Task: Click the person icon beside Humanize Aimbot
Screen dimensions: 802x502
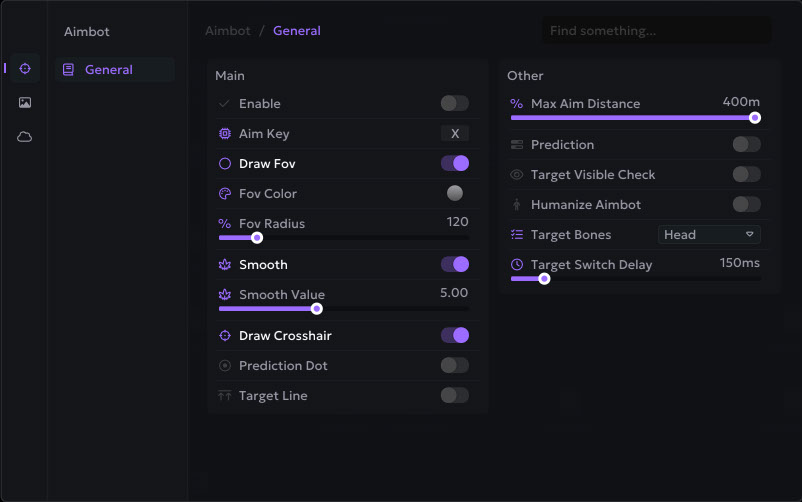Action: 517,205
